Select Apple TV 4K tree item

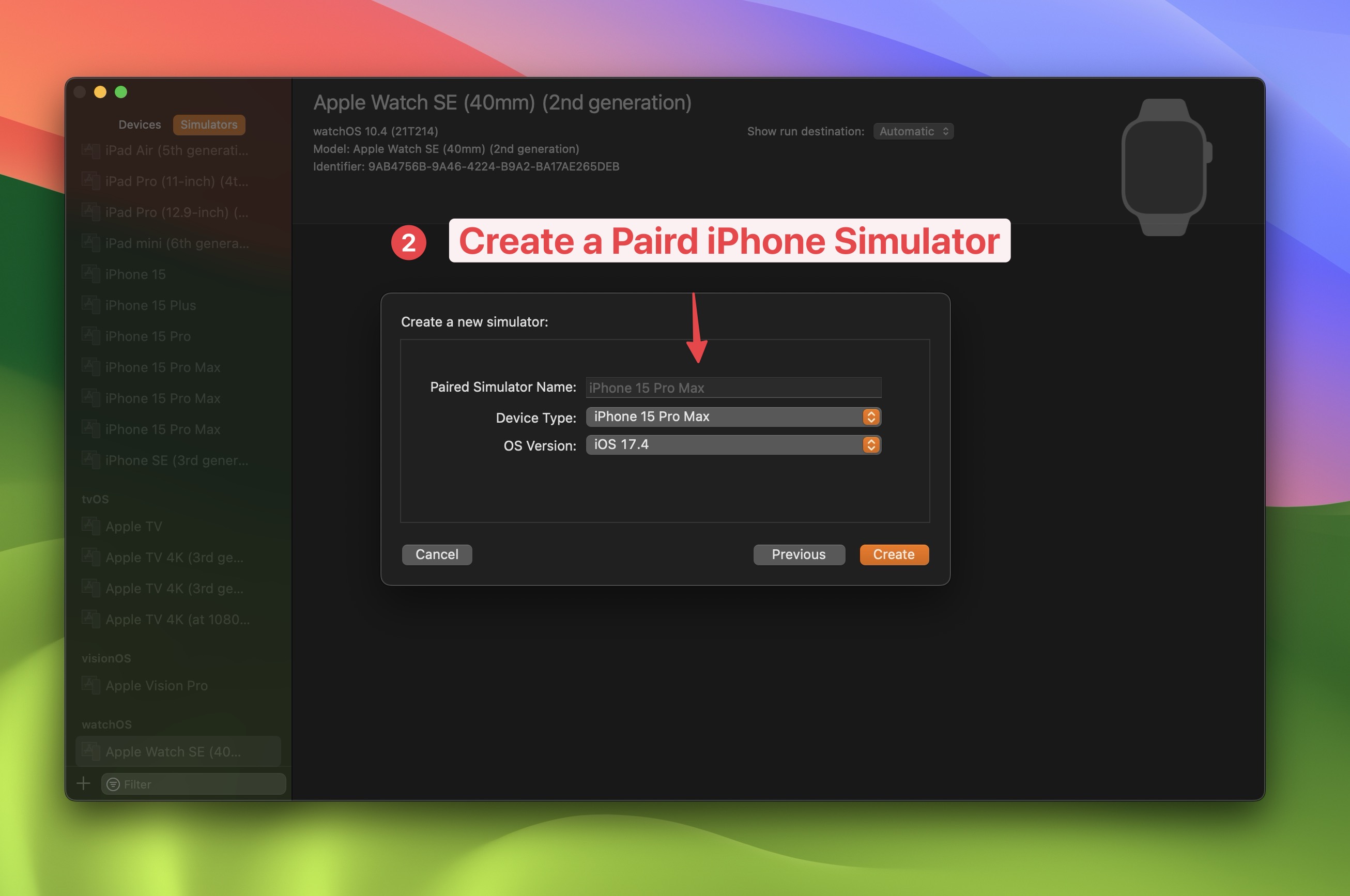click(x=177, y=557)
